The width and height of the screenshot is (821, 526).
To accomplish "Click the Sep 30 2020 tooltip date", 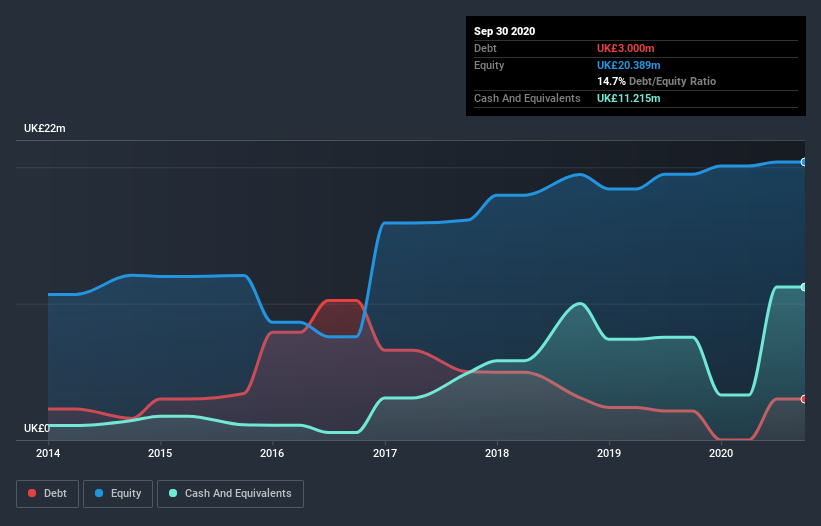I will [x=505, y=31].
